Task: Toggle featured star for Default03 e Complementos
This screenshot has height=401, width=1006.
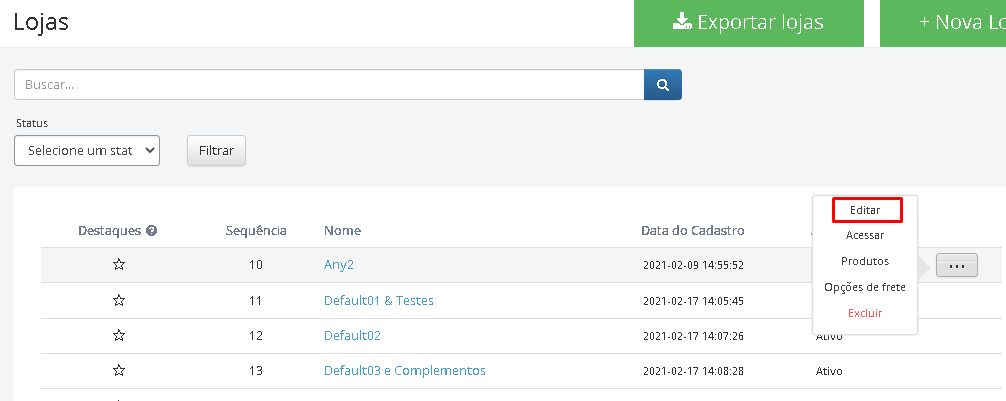Action: (x=119, y=370)
